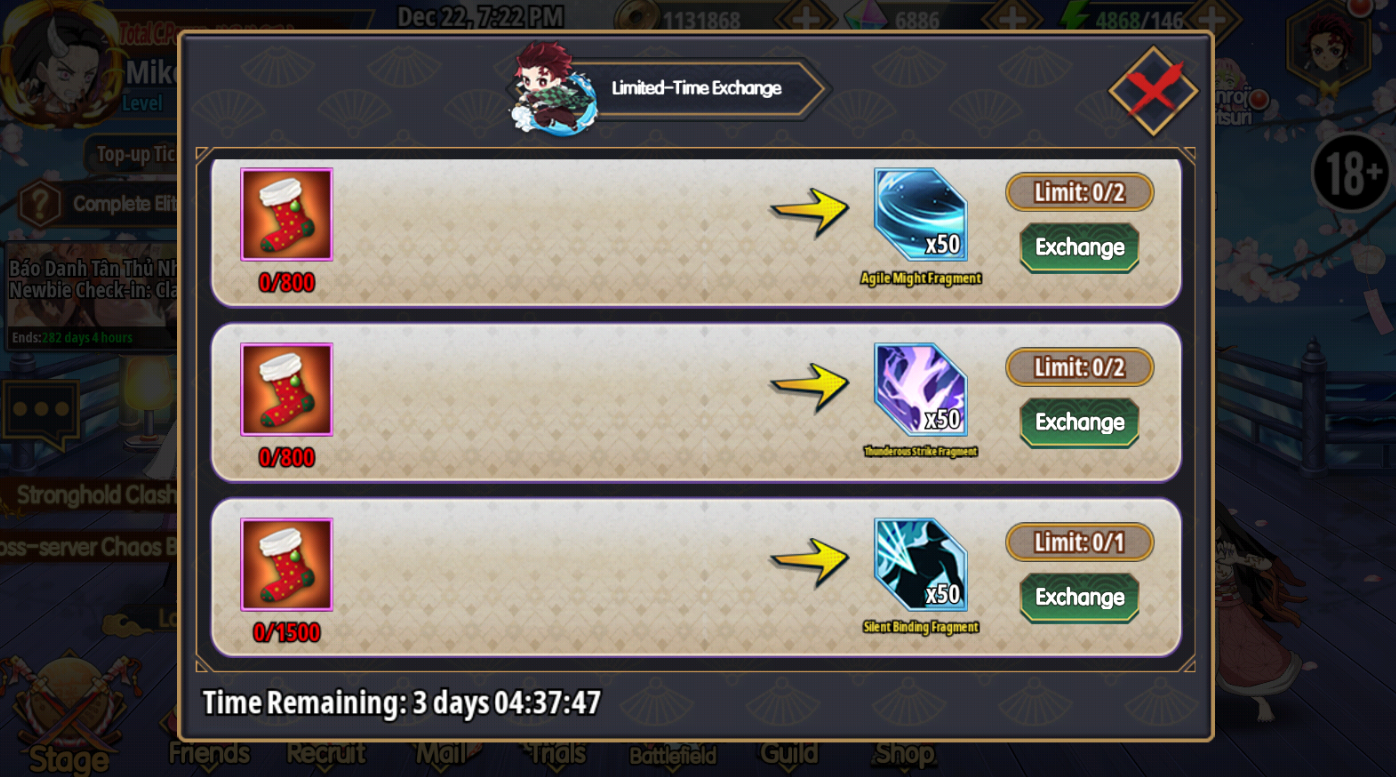
Task: Exchange for Thunderous Strike Fragment
Action: point(1079,422)
